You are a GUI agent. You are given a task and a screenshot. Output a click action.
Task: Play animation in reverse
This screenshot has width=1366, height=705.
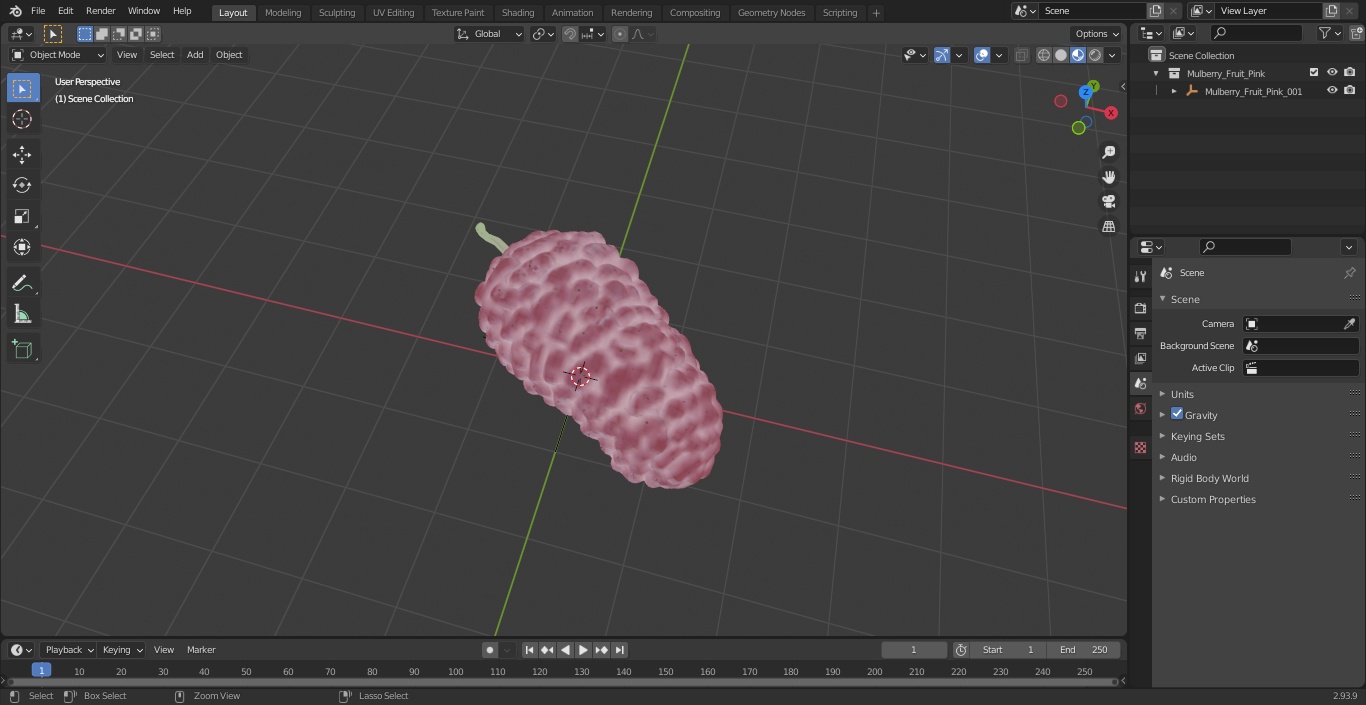point(565,650)
